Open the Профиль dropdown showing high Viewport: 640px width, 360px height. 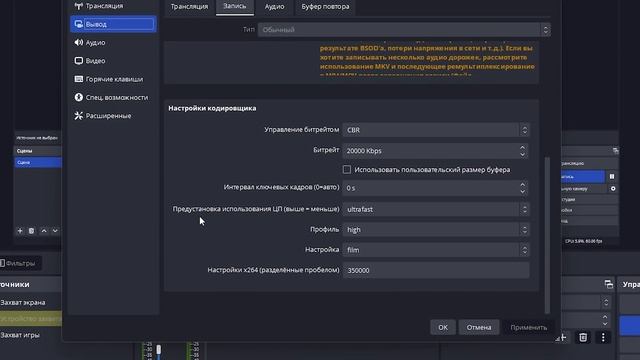(436, 229)
